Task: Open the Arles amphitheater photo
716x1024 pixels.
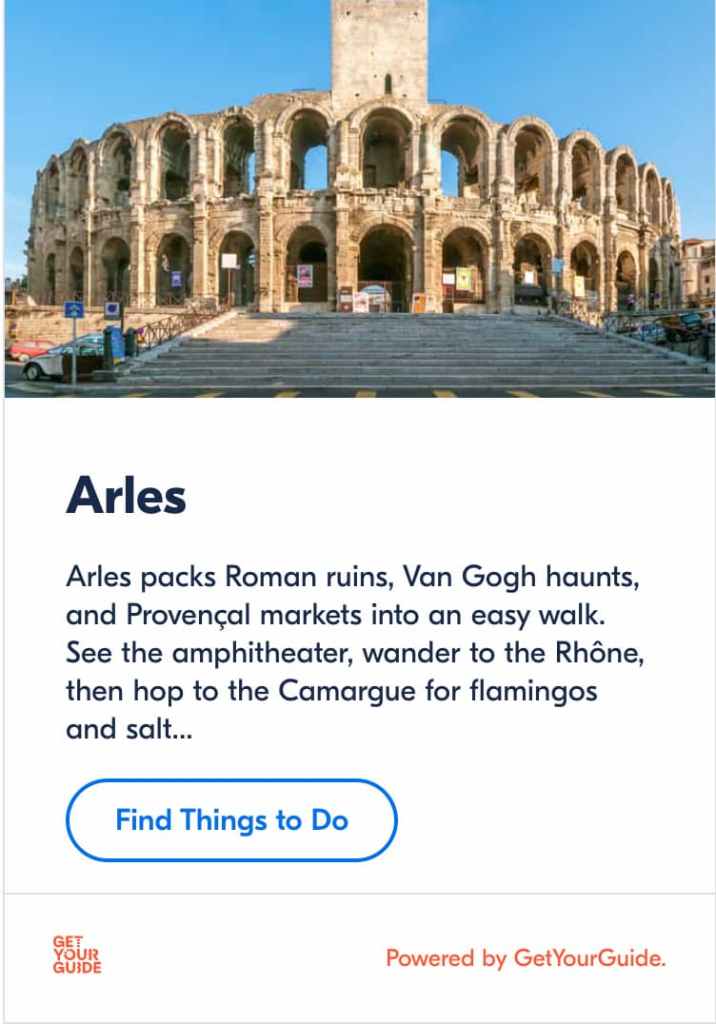Action: click(x=360, y=200)
